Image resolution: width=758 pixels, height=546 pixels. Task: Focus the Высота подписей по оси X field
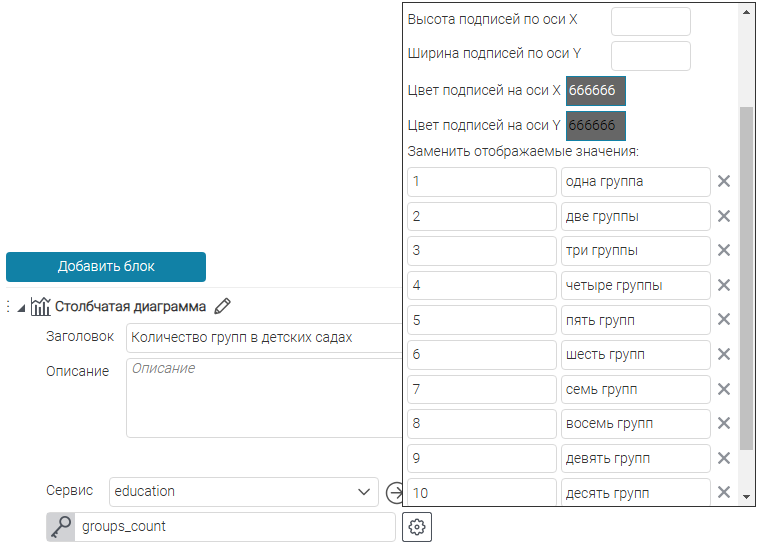(650, 21)
